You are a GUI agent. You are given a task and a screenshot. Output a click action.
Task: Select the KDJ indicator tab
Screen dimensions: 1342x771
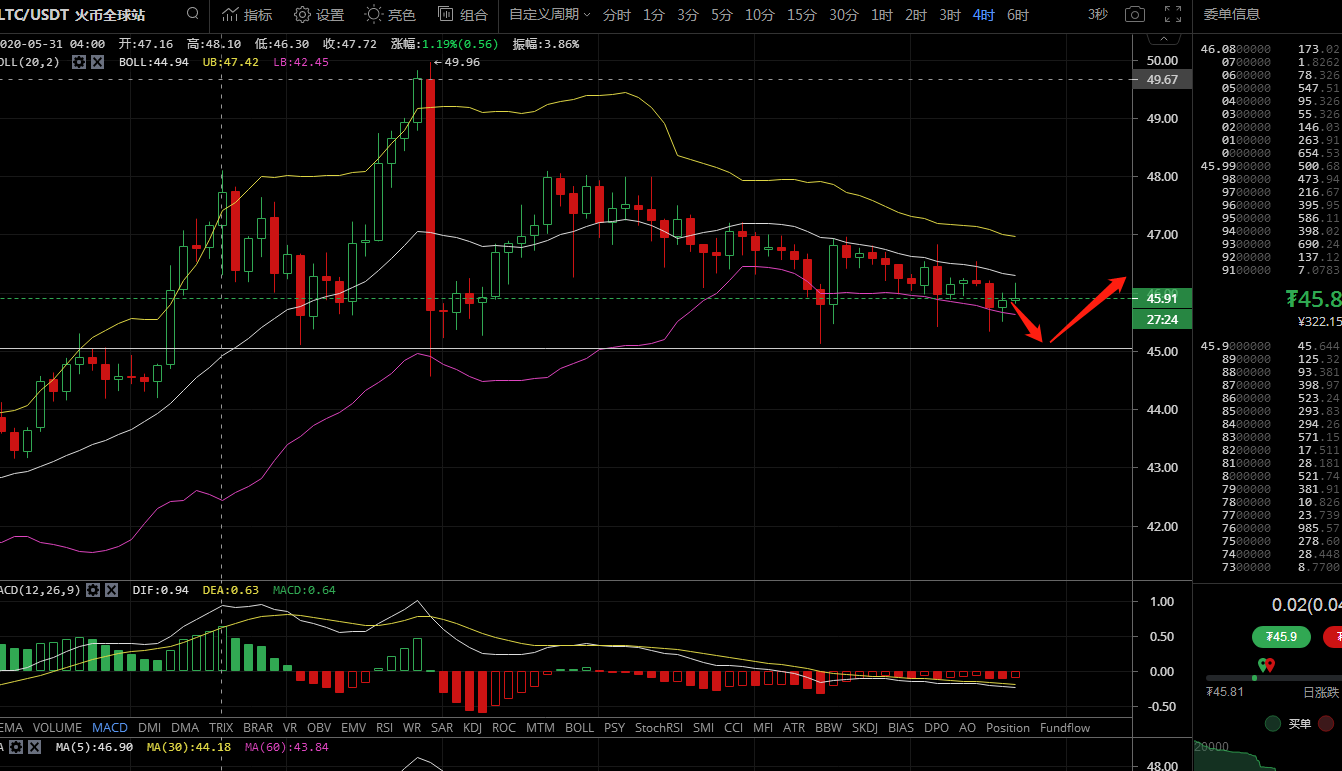point(472,728)
